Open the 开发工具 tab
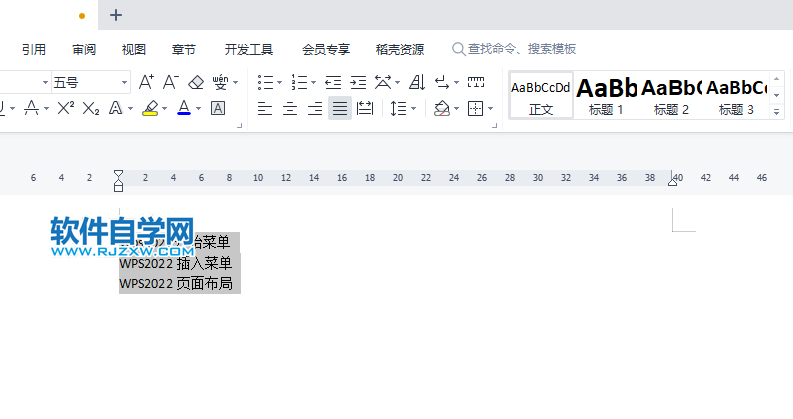Screen dimensions: 793x419 249,49
